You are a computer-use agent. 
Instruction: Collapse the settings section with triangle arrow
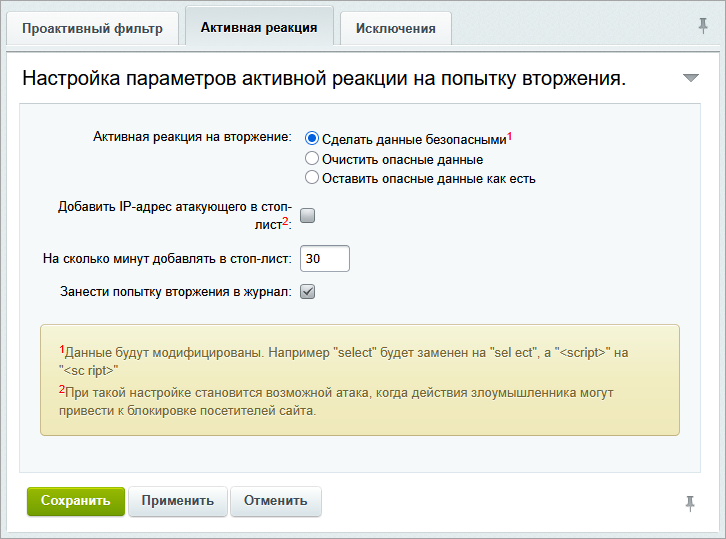tap(690, 78)
